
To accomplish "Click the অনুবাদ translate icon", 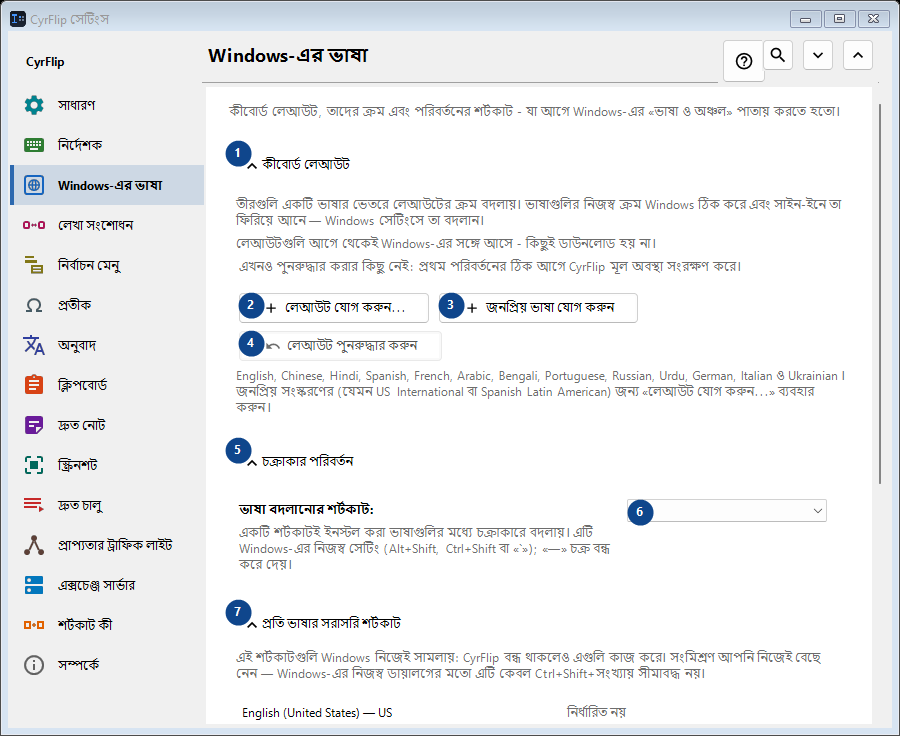I will 34,345.
